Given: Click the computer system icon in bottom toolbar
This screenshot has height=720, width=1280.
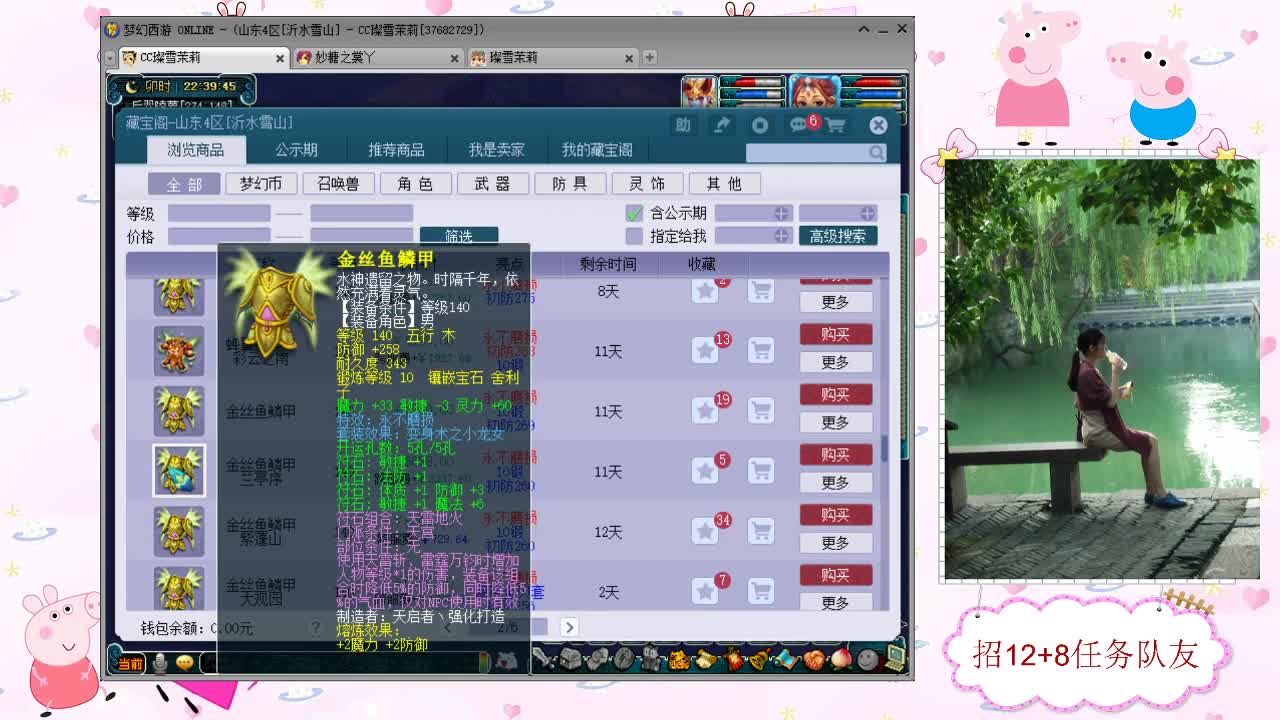Looking at the screenshot, I should point(895,659).
